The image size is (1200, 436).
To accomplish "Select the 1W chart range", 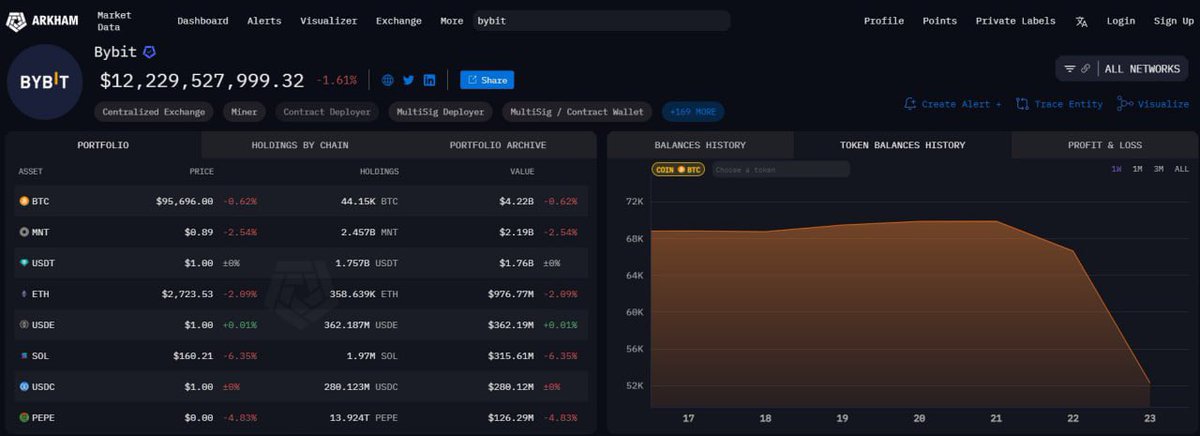I will pyautogui.click(x=1116, y=169).
